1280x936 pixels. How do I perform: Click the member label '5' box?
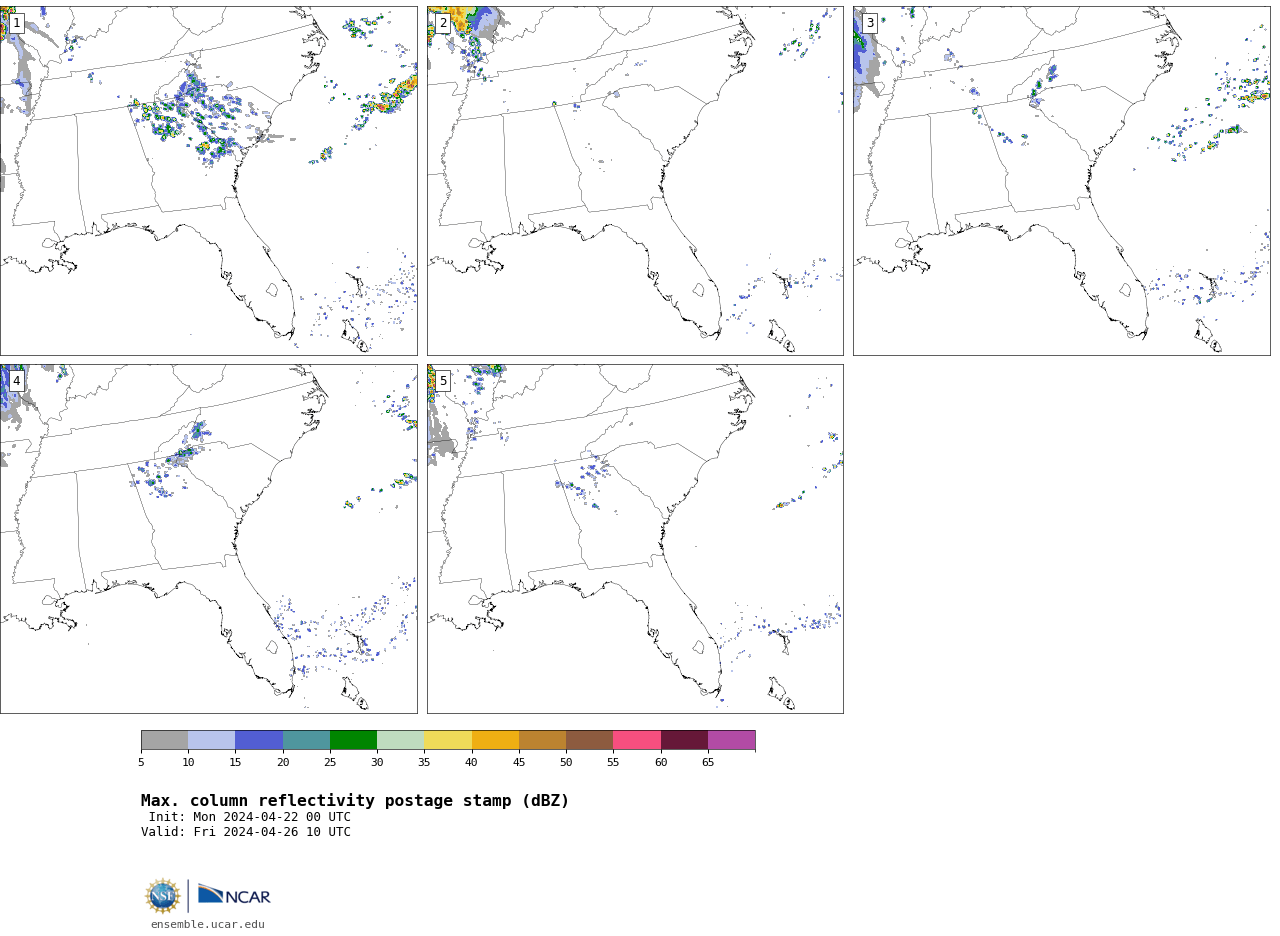tap(443, 381)
